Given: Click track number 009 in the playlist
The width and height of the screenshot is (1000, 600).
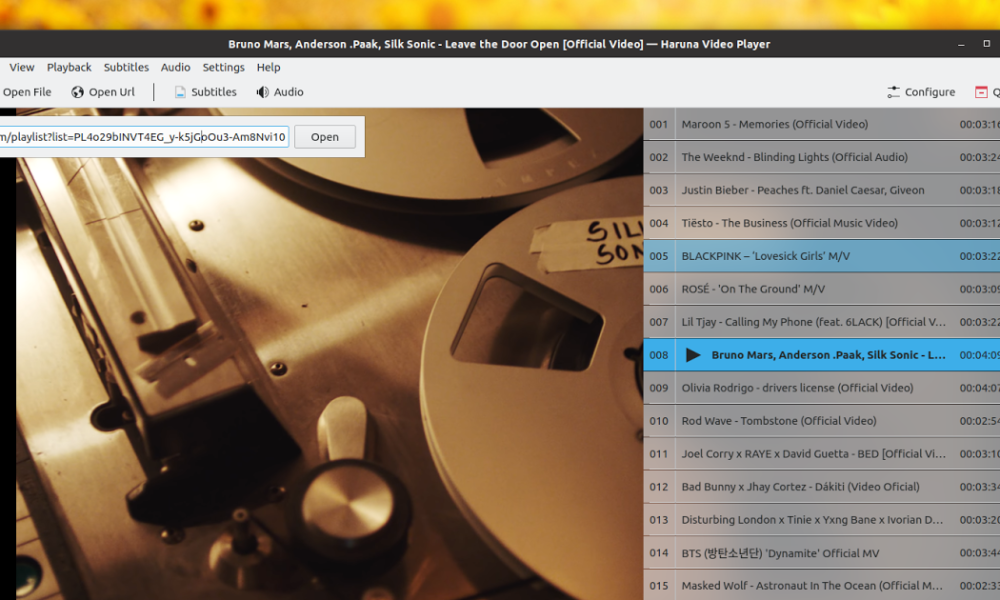Looking at the screenshot, I should 659,388.
